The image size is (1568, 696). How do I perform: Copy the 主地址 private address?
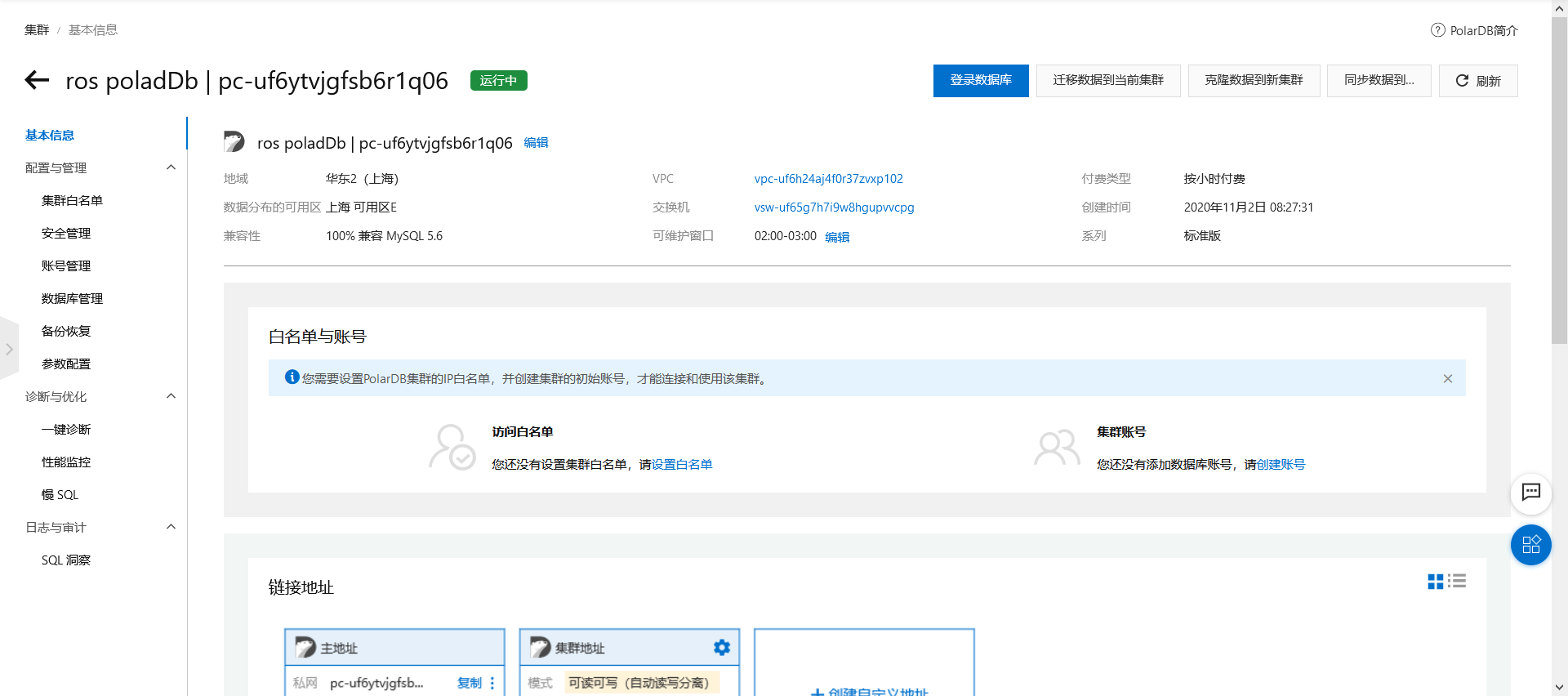[470, 683]
